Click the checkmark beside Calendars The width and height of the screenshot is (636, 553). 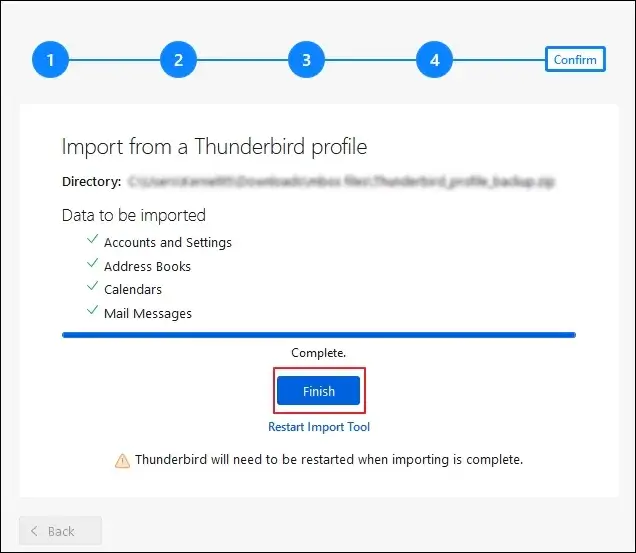tap(92, 286)
